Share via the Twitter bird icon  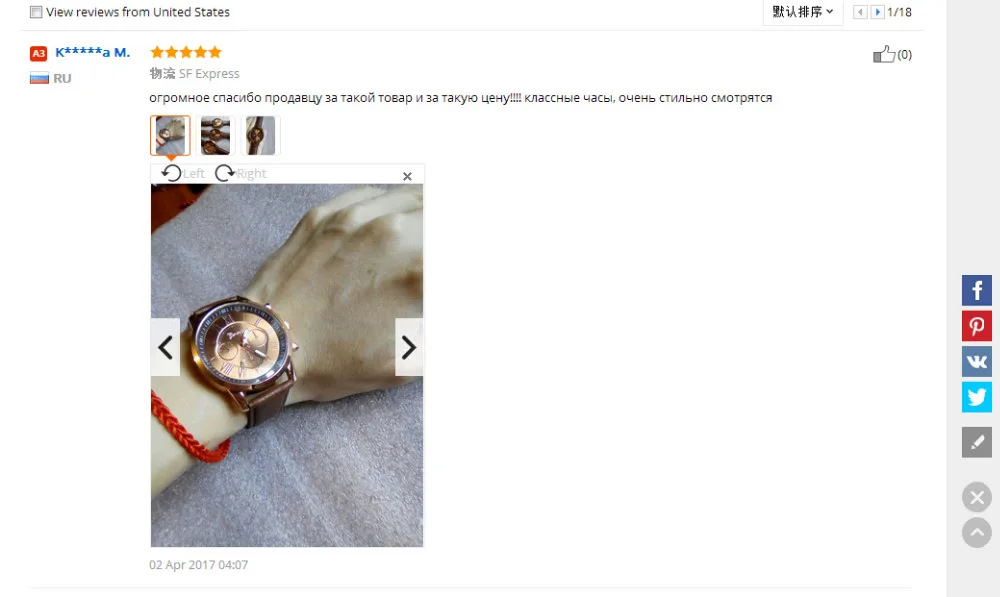click(976, 397)
